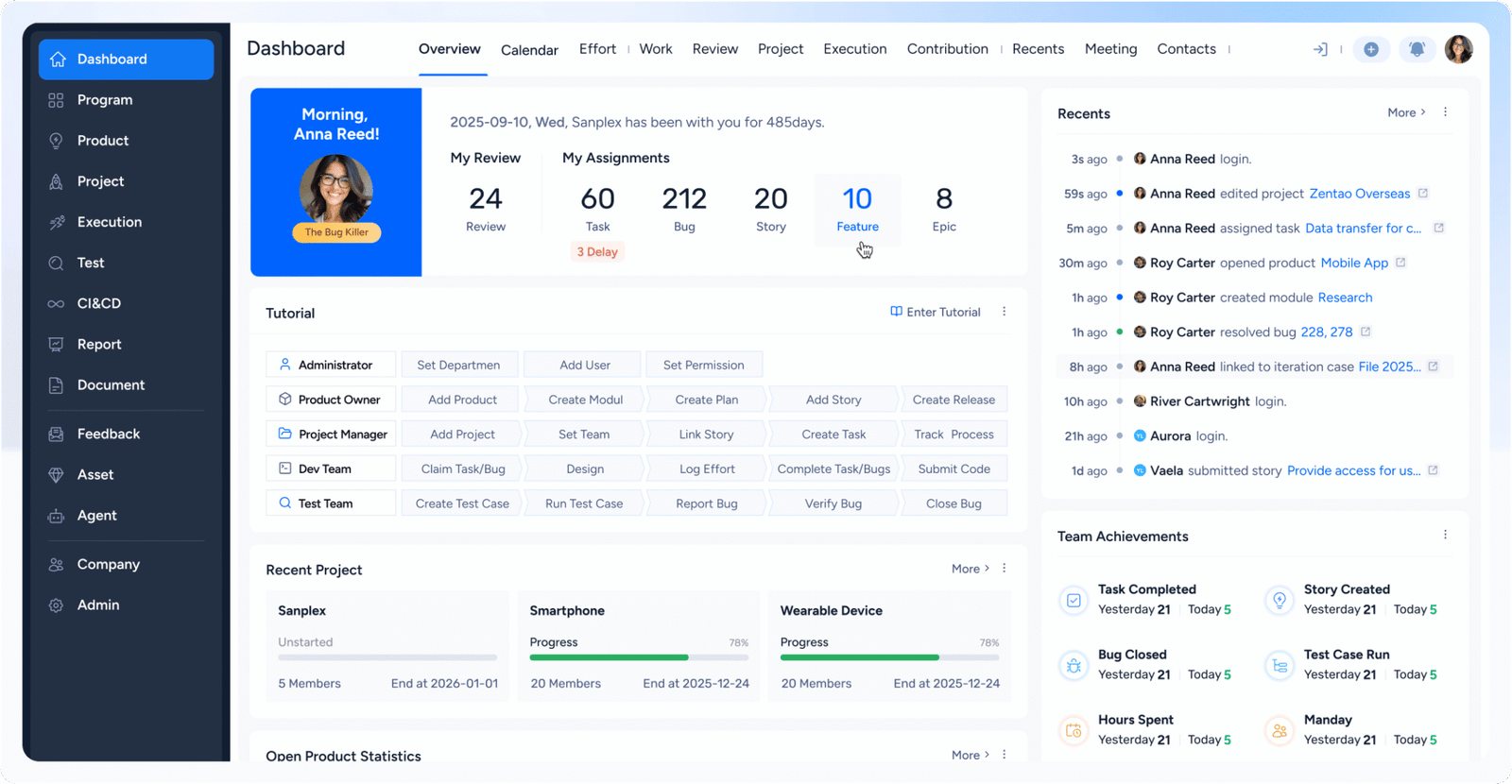Open external link icon beside Mobile App

[x=1400, y=263]
